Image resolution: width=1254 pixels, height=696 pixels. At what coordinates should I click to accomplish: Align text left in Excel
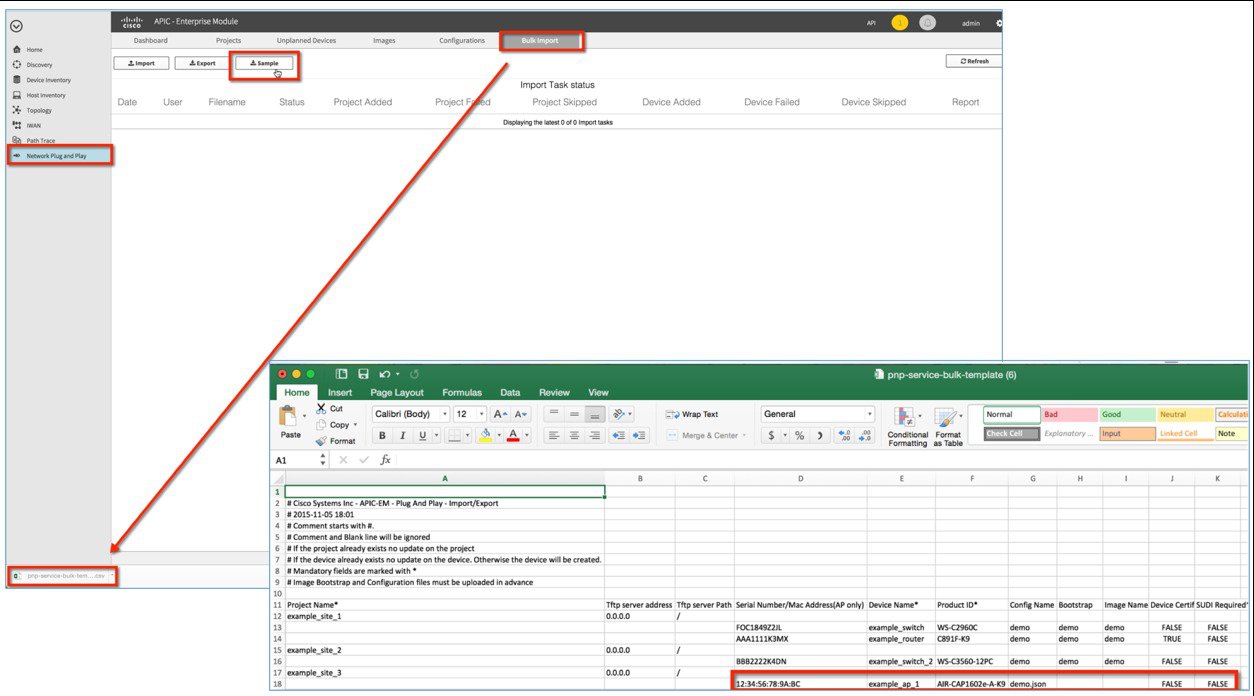point(553,435)
